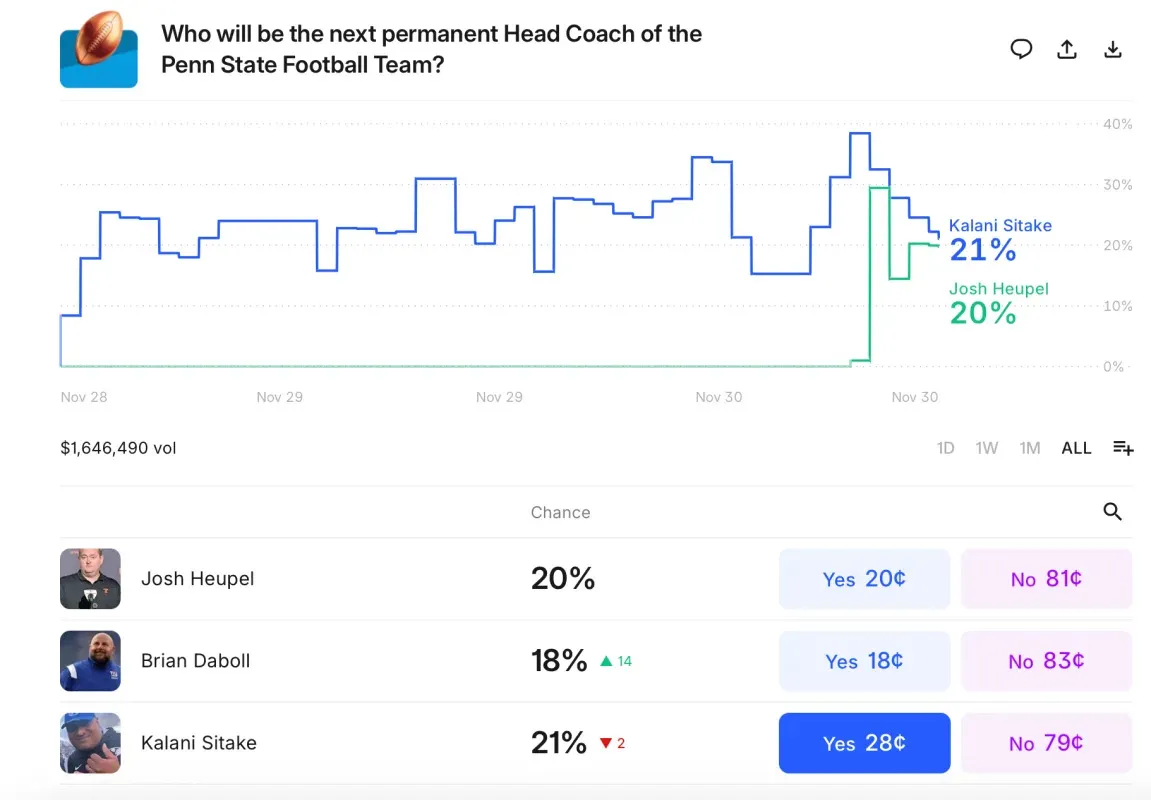Screen dimensions: 1151x800
Task: Click the football market icon
Action: point(99,49)
